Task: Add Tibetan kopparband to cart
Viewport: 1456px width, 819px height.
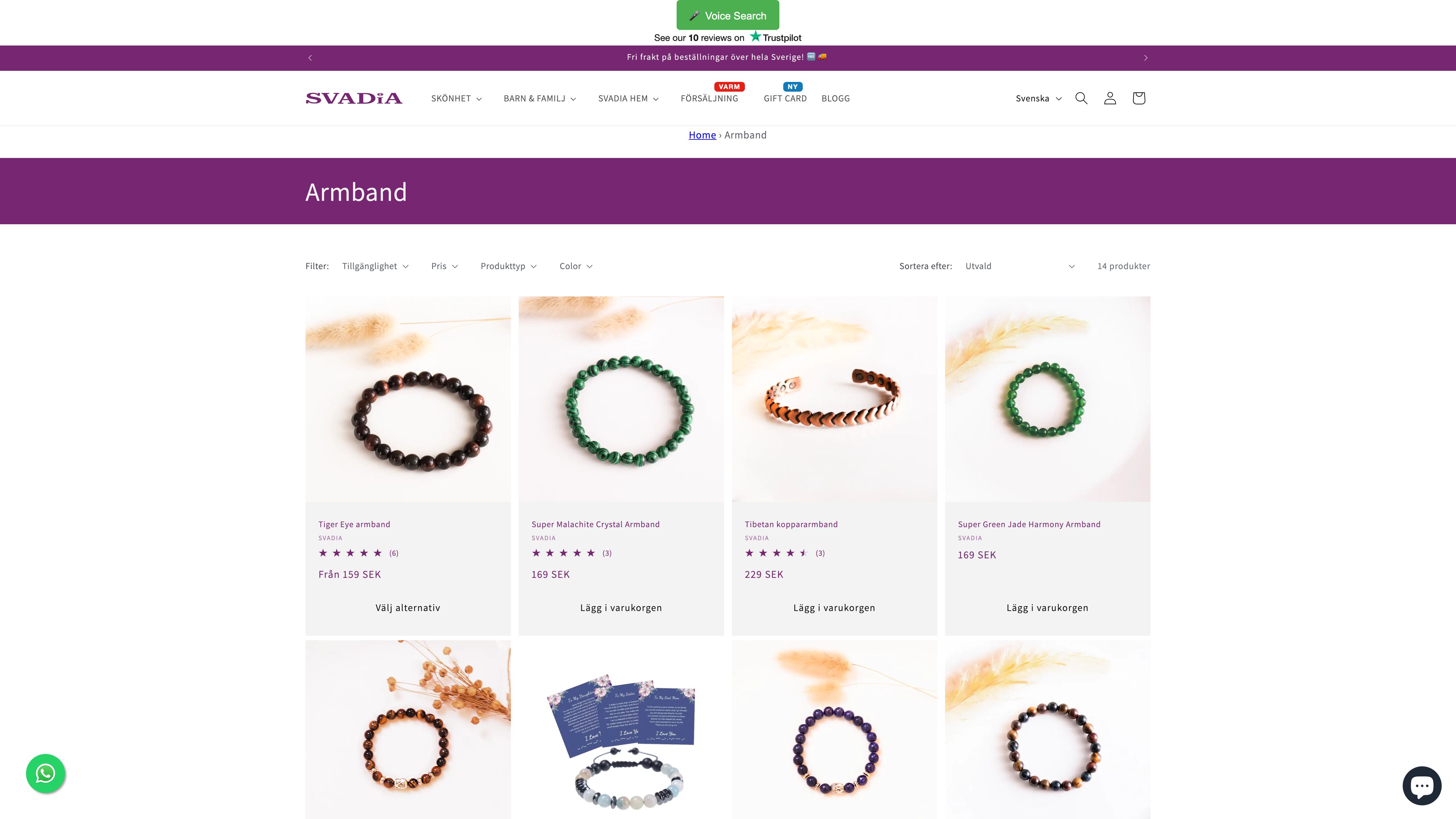Action: 834,608
